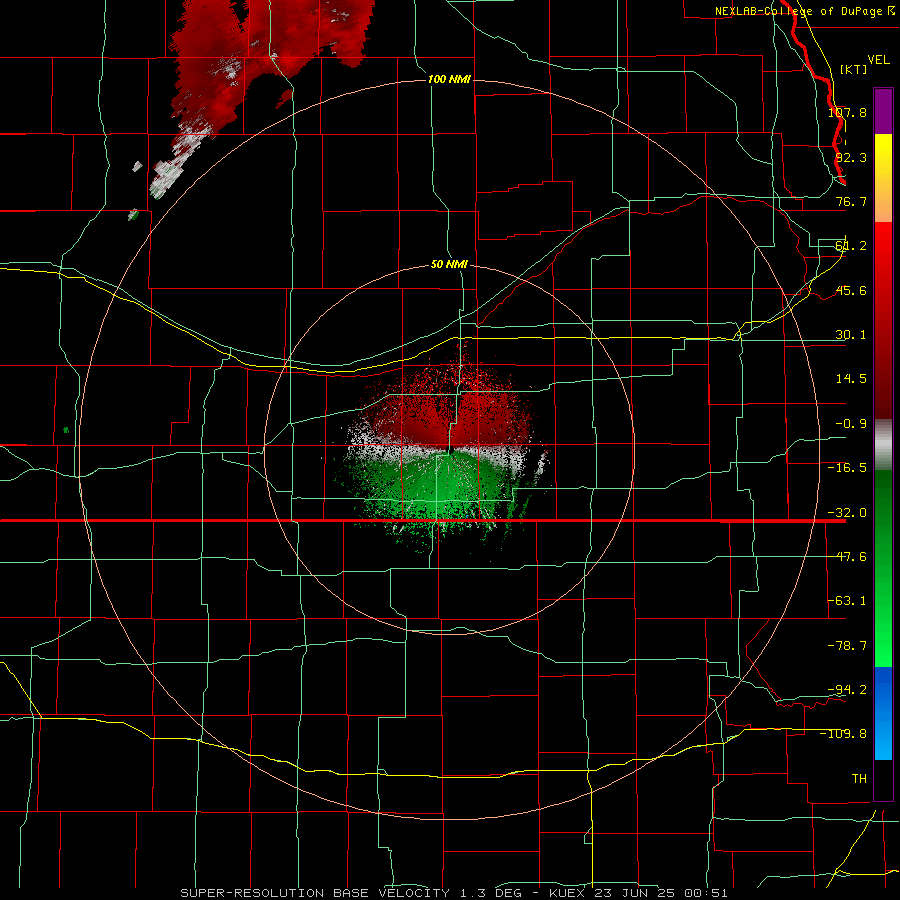
Task: Click the 45.6 value on velocity scale
Action: (x=851, y=290)
